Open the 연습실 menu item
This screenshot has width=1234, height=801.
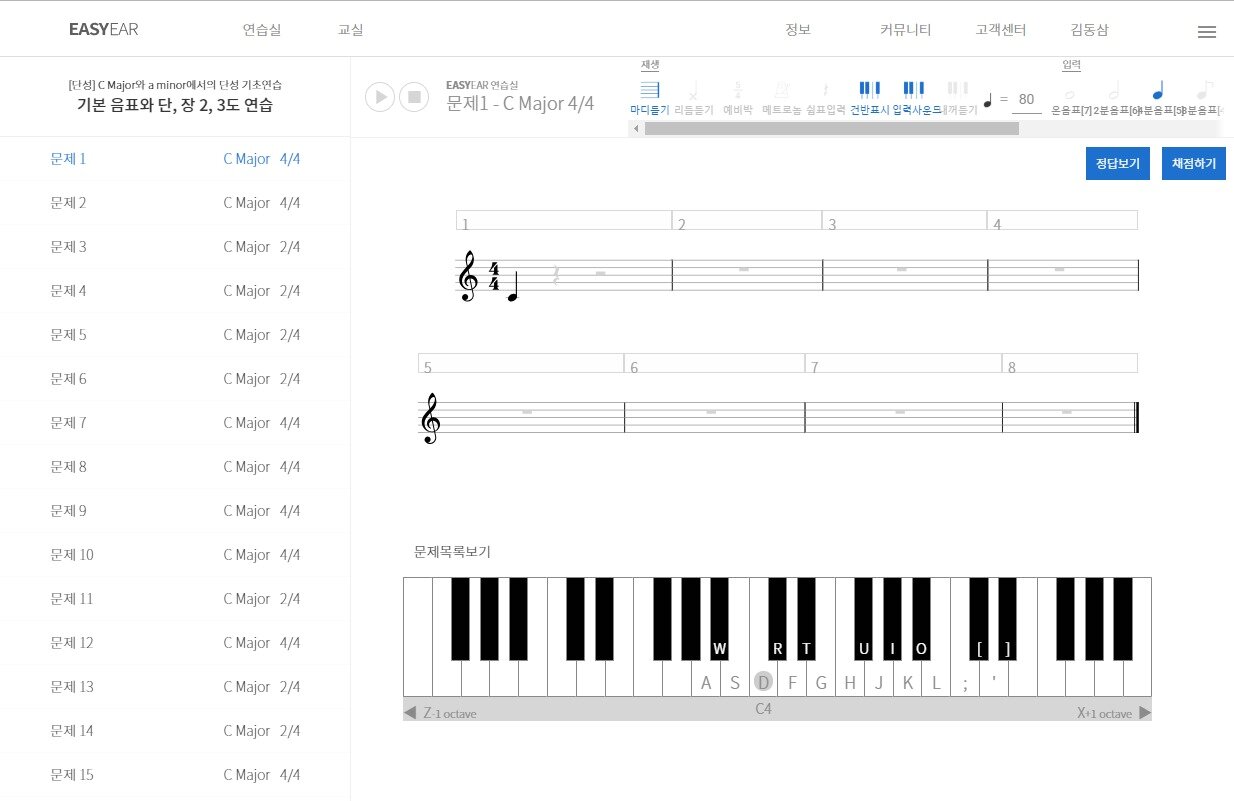pos(262,30)
